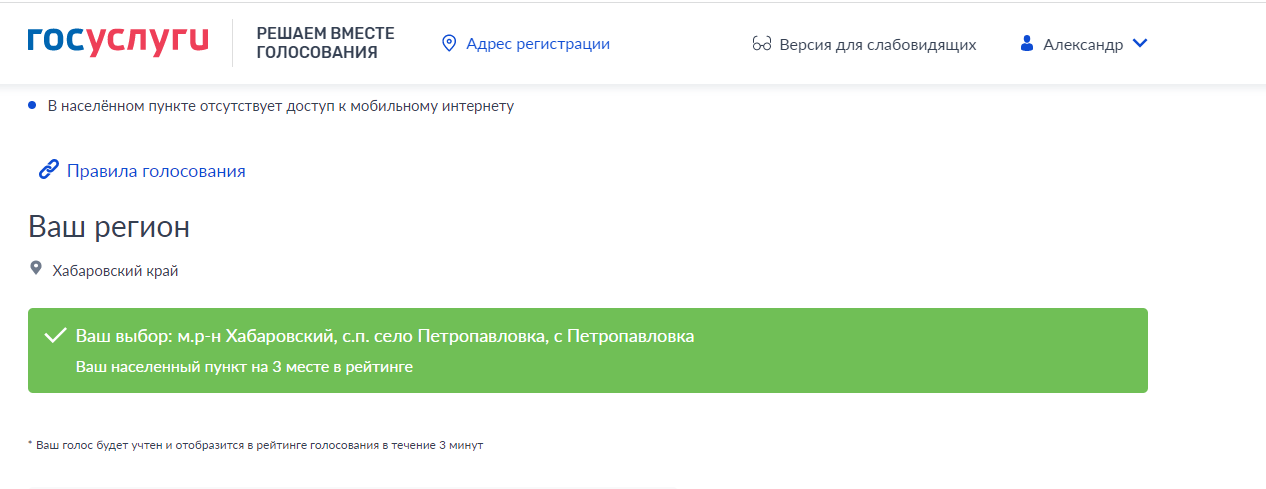The width and height of the screenshot is (1266, 489).
Task: Switch to Версия для слабовидящих
Action: click(x=877, y=44)
